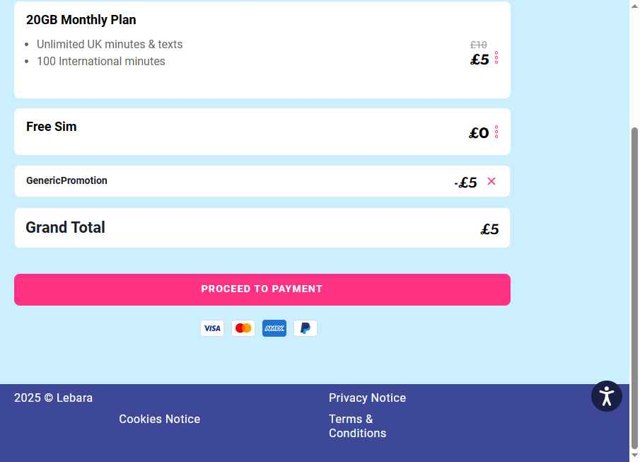The width and height of the screenshot is (640, 462).
Task: Open the Cookies Notice link
Action: 159,419
